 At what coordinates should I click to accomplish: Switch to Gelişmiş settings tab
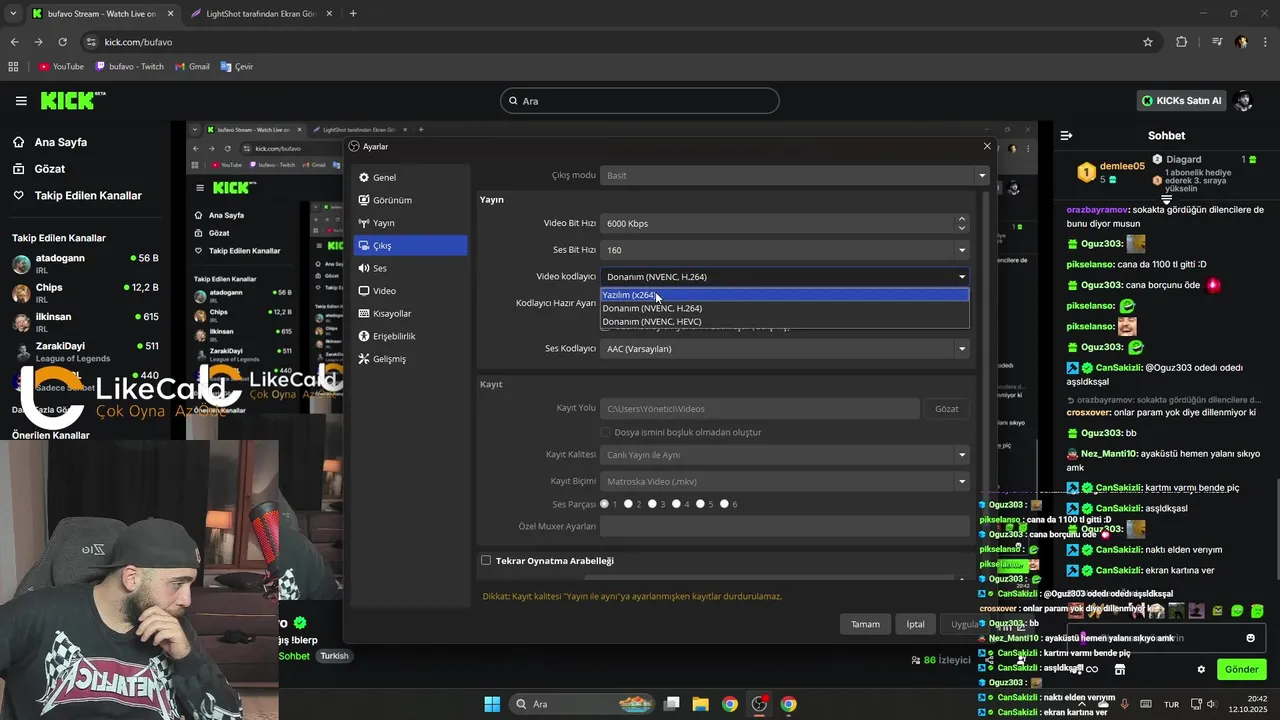(410, 359)
